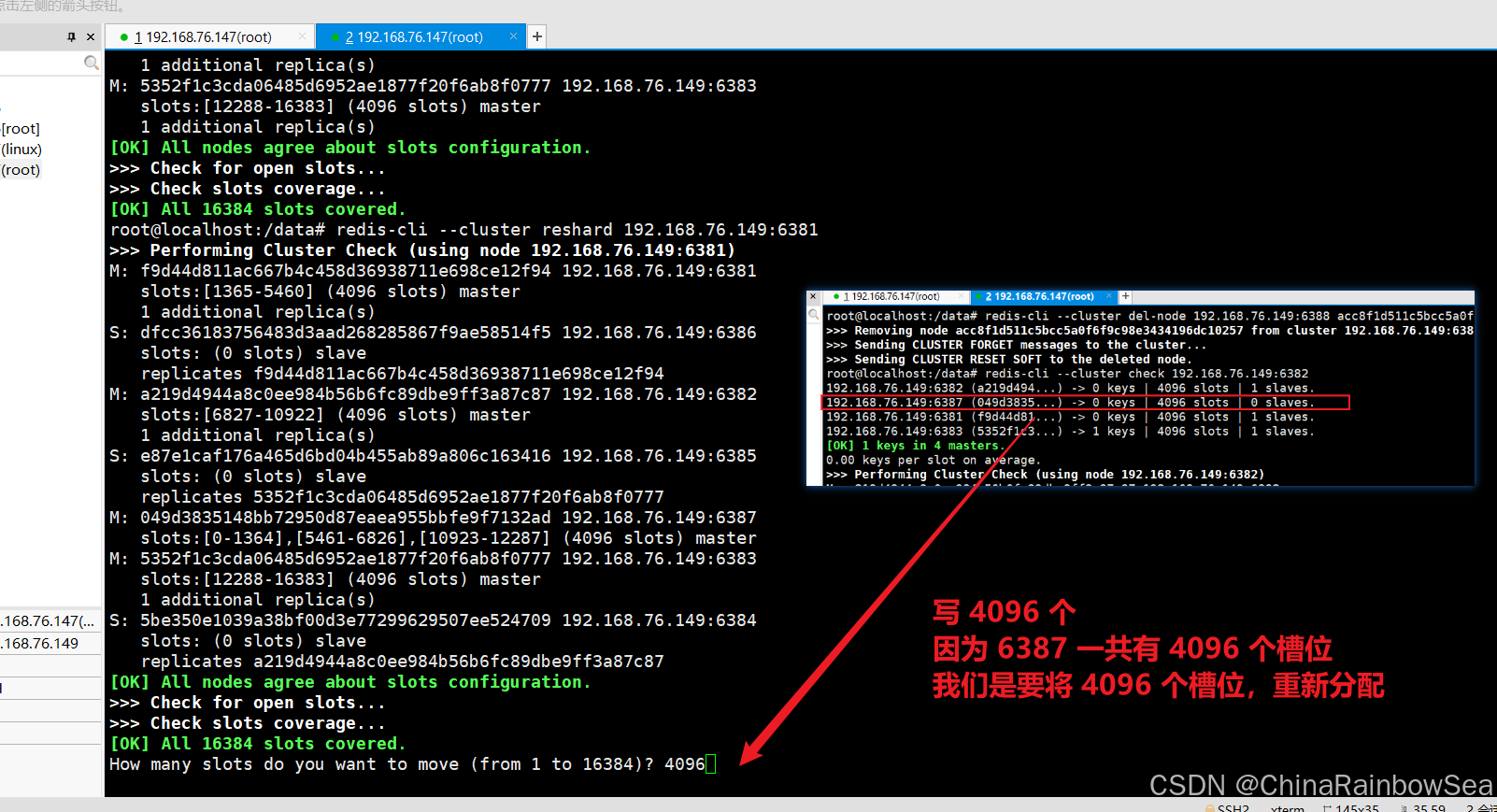Select the .168.76.147 session in sidebar list
Image resolution: width=1497 pixels, height=812 pixels.
click(48, 621)
